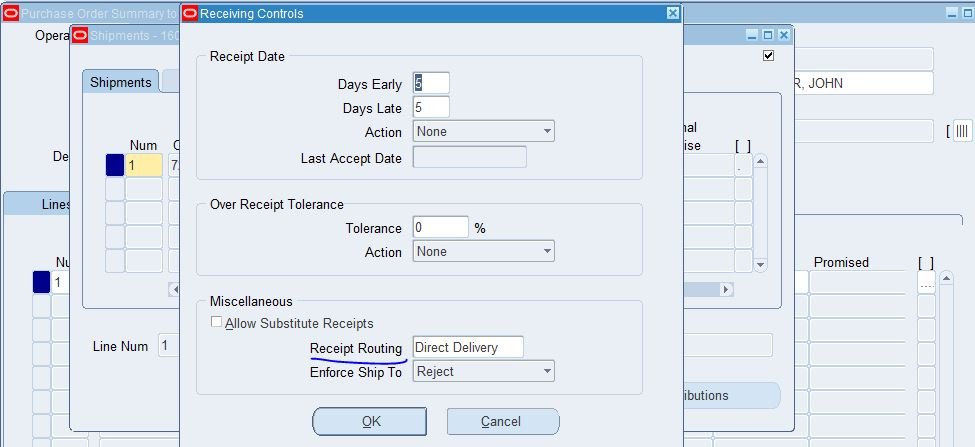Open the Receipt Date Action dropdown
The image size is (975, 447).
click(x=484, y=131)
